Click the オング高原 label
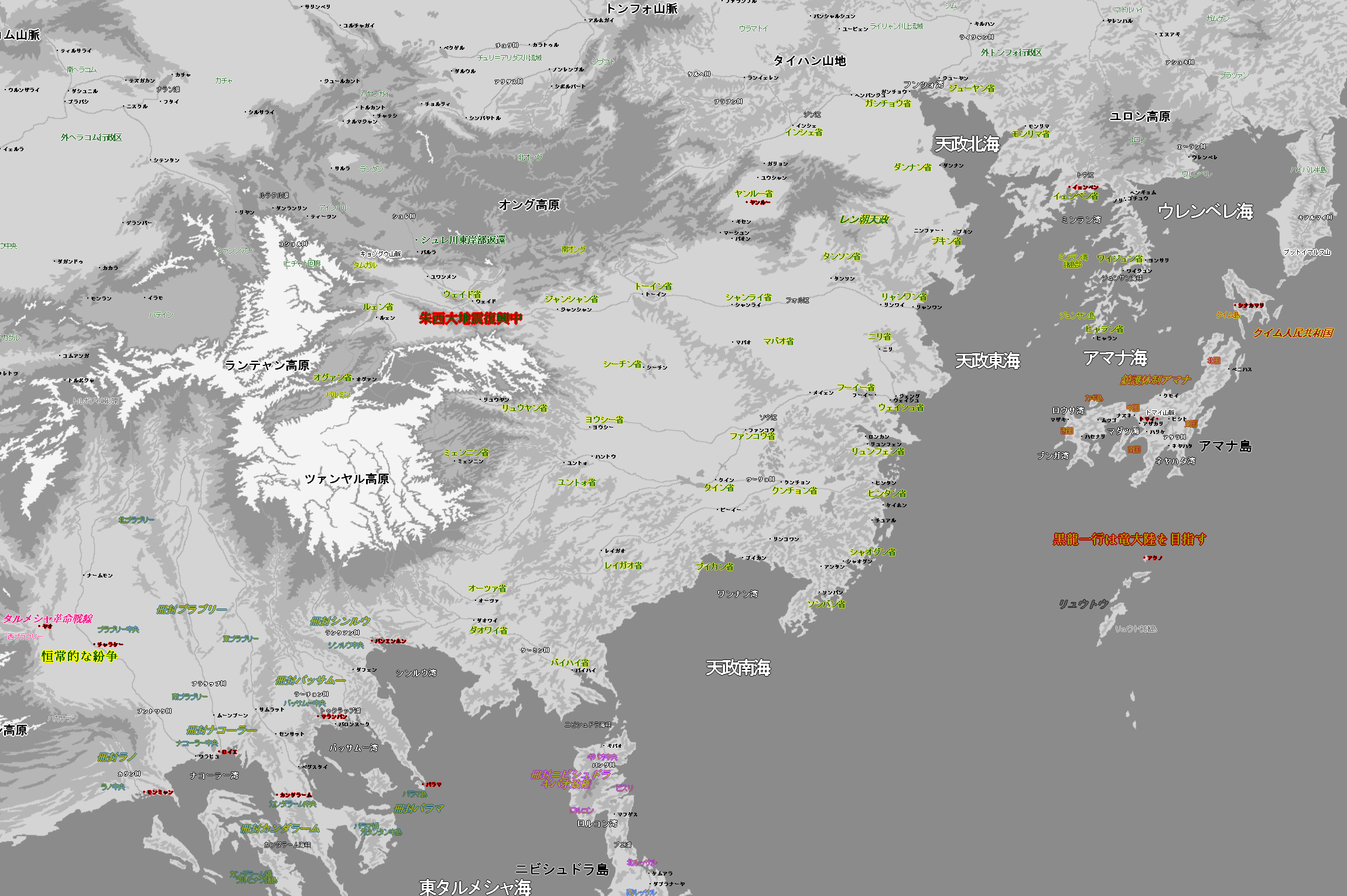1347x896 pixels. [x=529, y=205]
